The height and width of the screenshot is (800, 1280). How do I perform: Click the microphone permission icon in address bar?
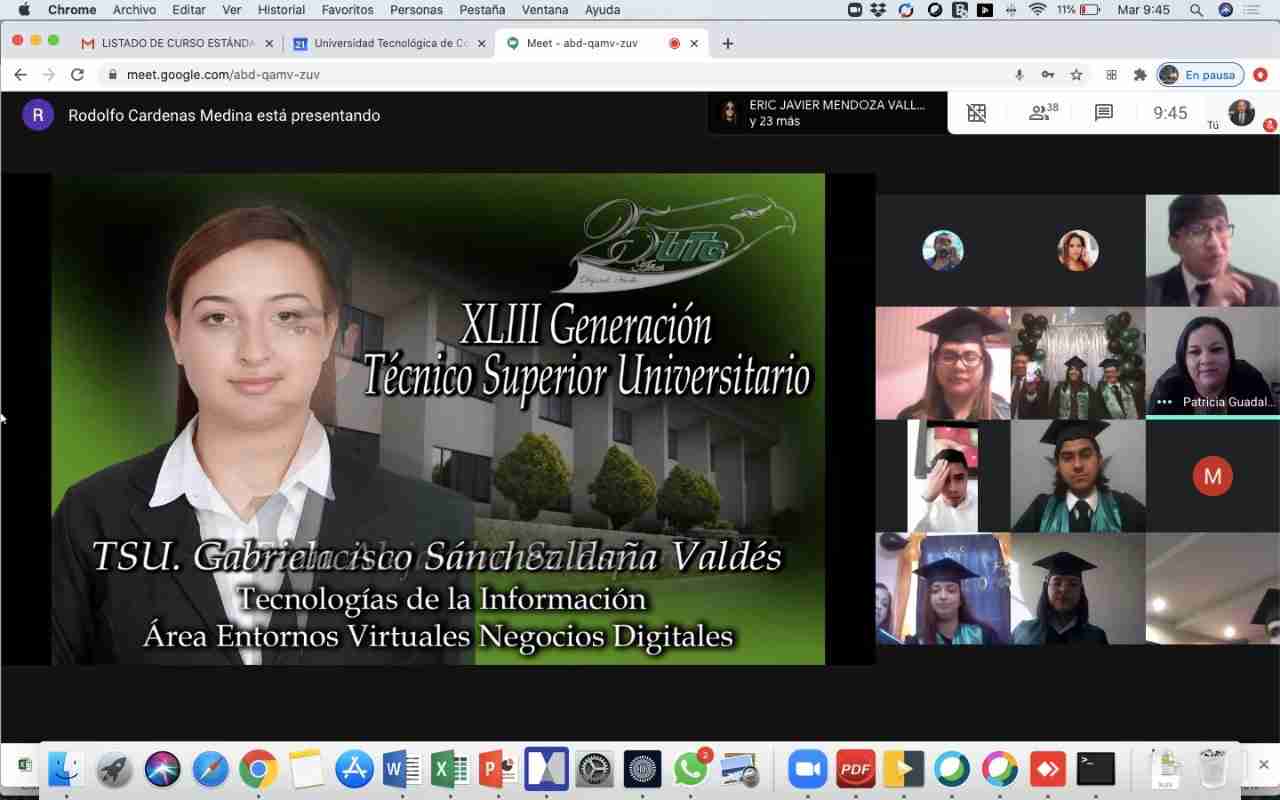pos(1019,75)
